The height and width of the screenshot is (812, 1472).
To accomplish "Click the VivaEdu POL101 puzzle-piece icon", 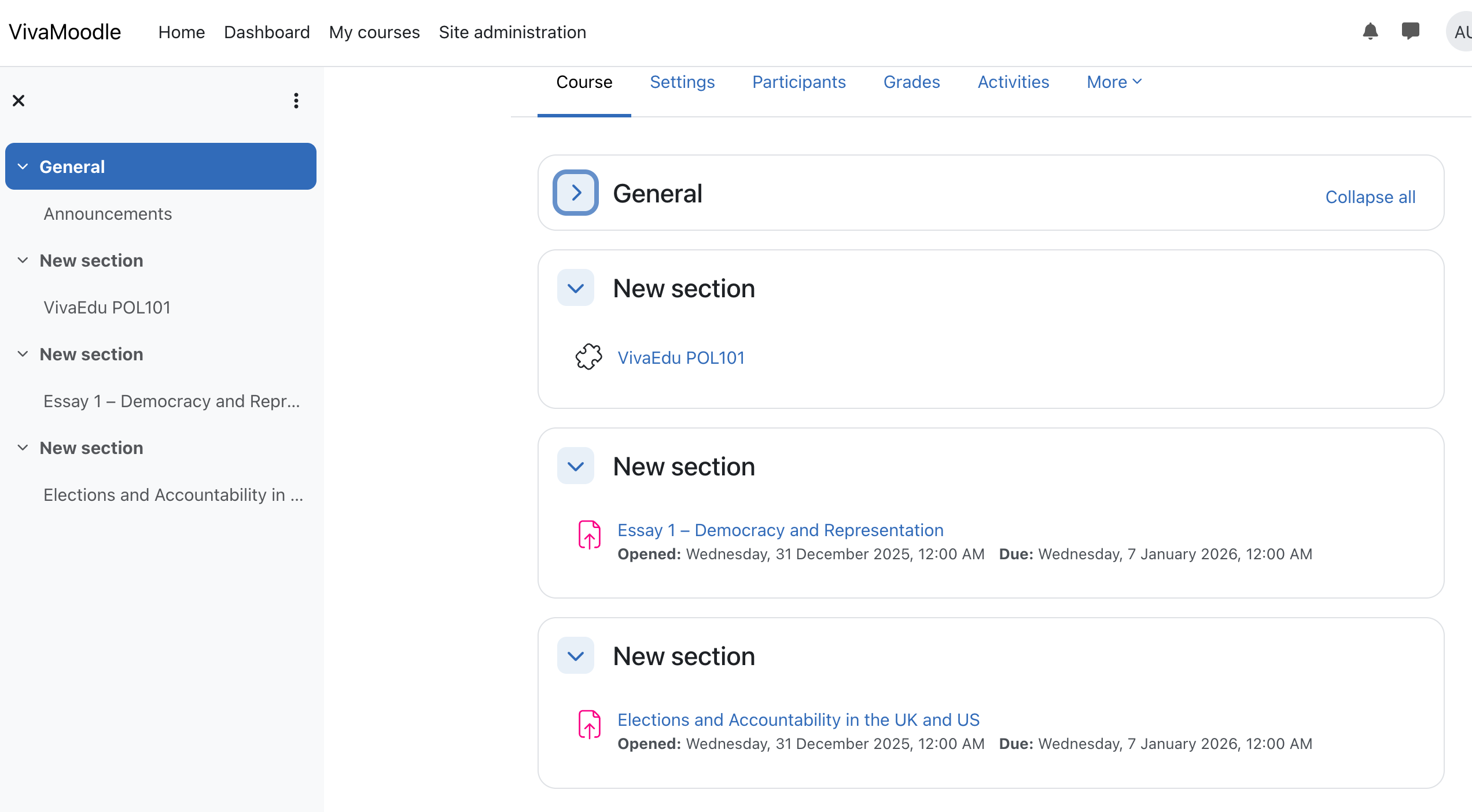I will (x=588, y=357).
